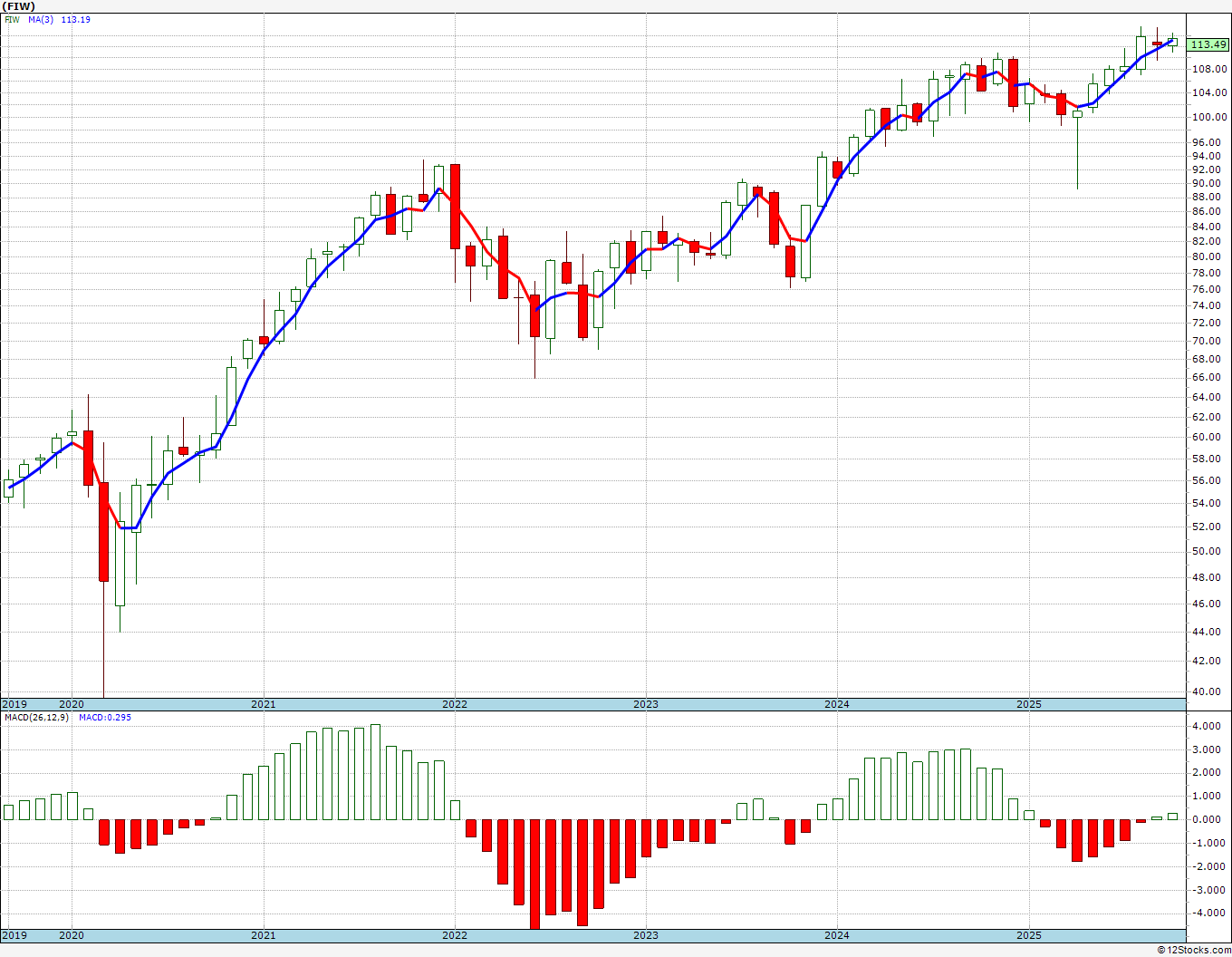Viewport: 1232px width, 957px height.
Task: Select the FIW legend label
Action: click(x=12, y=19)
